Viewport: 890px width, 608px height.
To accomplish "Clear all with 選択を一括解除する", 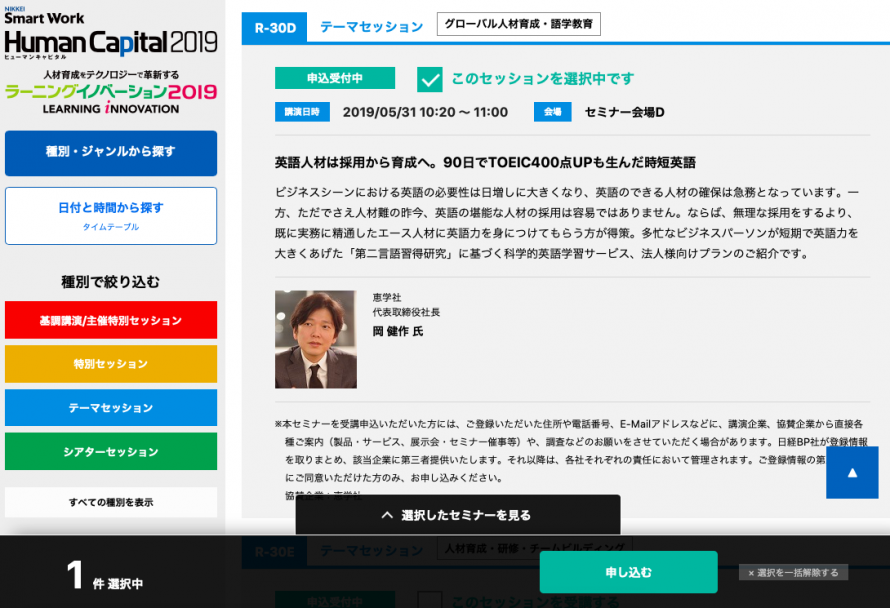I will tap(793, 573).
